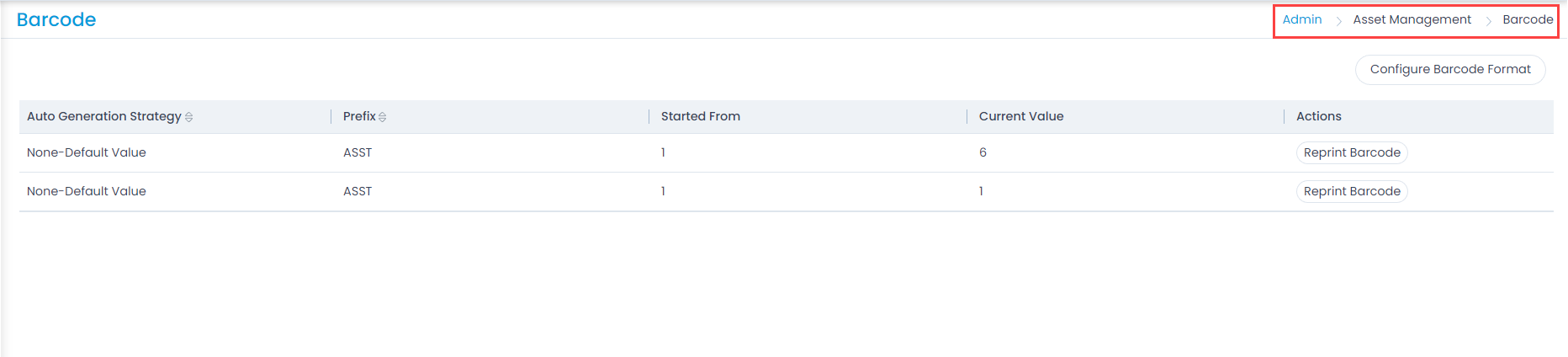1568x357 pixels.
Task: Select the Barcode breadcrumb item
Action: click(1528, 19)
